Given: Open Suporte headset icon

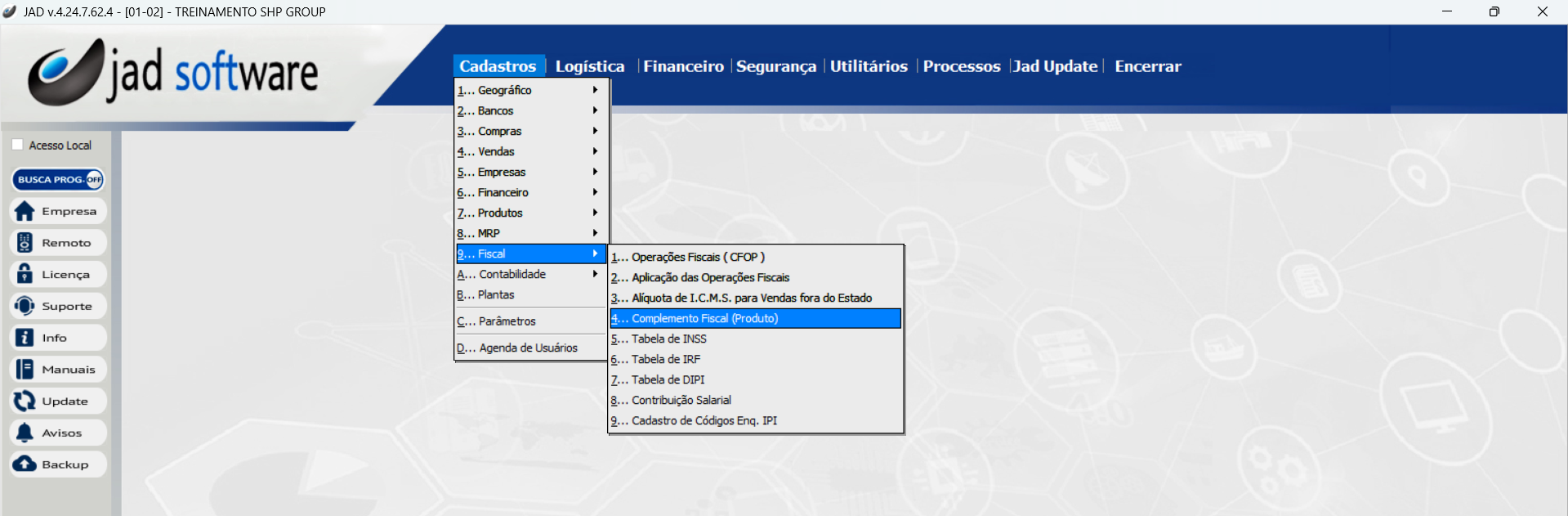Looking at the screenshot, I should point(25,307).
